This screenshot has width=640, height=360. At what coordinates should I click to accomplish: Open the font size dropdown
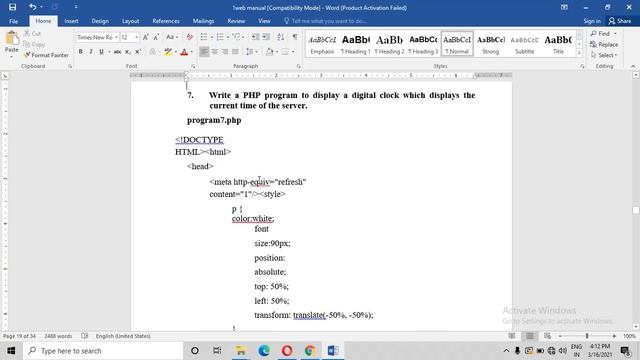[136, 37]
